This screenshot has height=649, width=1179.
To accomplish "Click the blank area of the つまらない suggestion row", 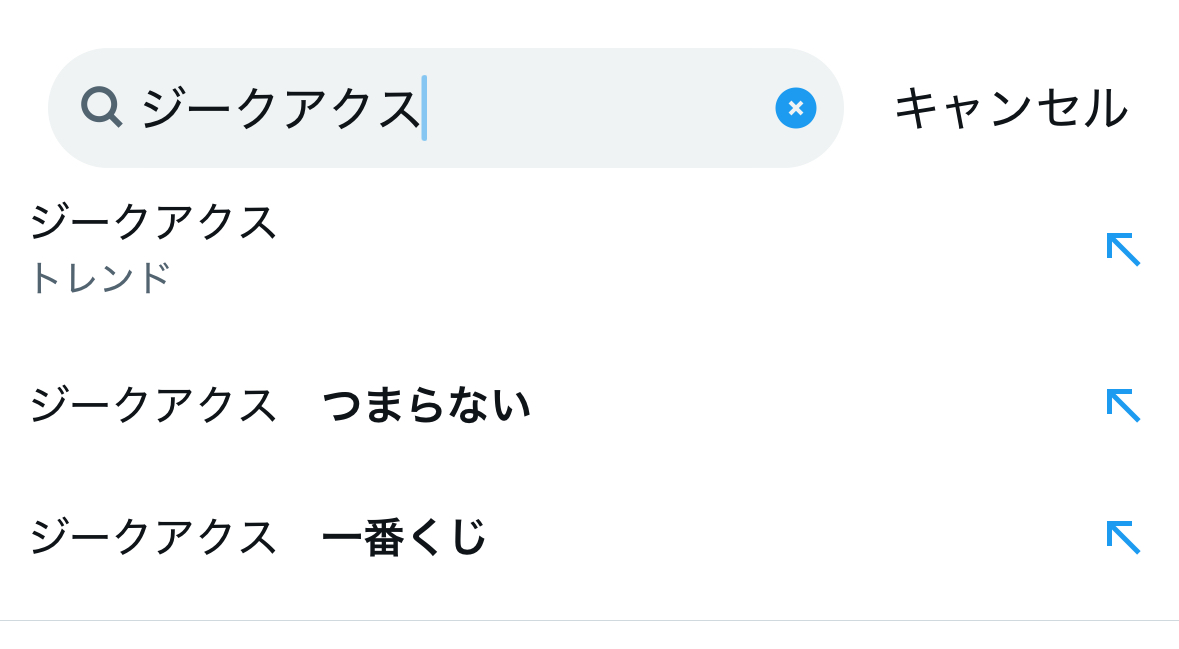I will 800,405.
